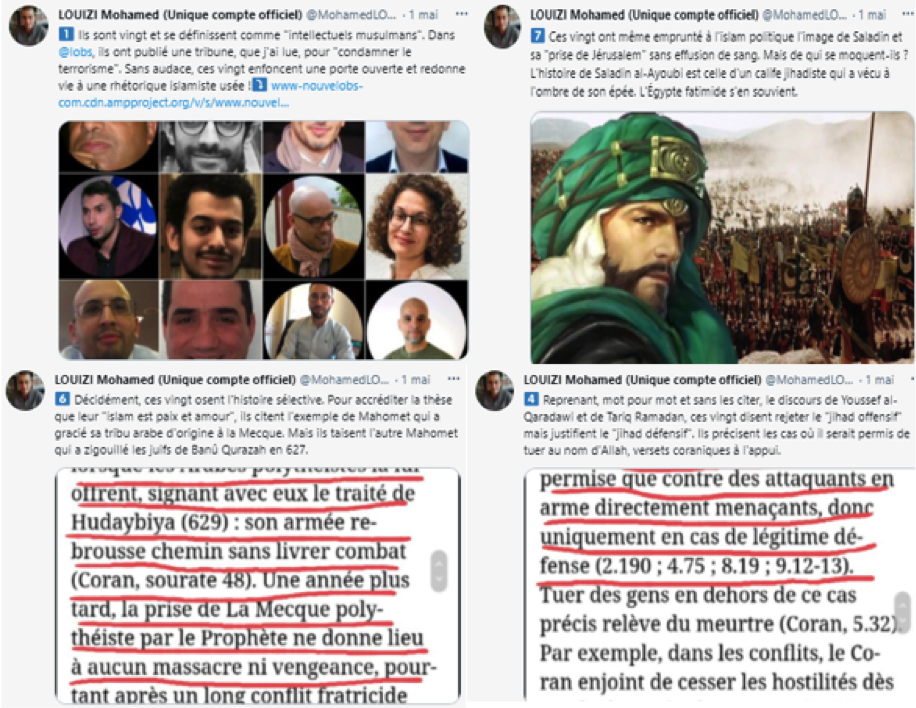Click profile avatar of tweet numbered 4

[495, 390]
